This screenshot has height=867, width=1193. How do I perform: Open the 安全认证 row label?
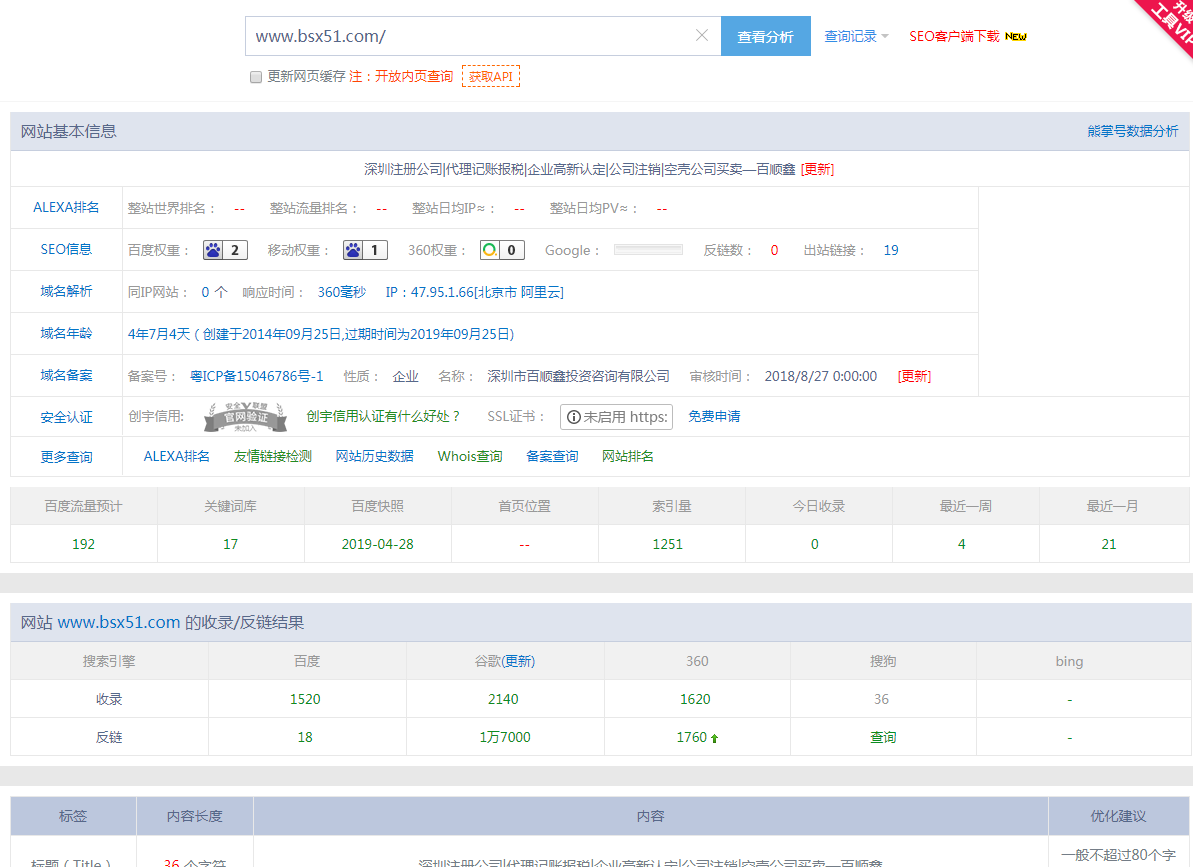(66, 417)
